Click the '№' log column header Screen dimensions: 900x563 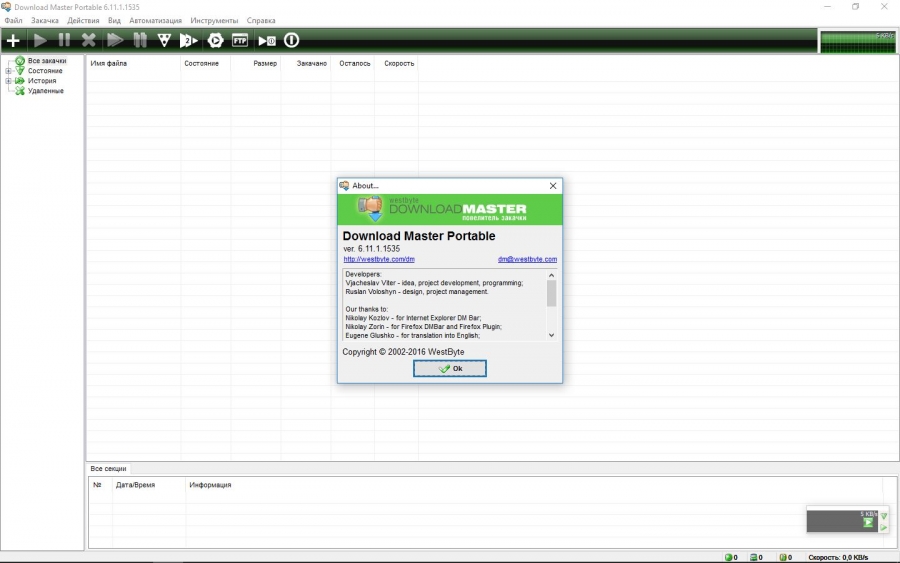point(100,485)
